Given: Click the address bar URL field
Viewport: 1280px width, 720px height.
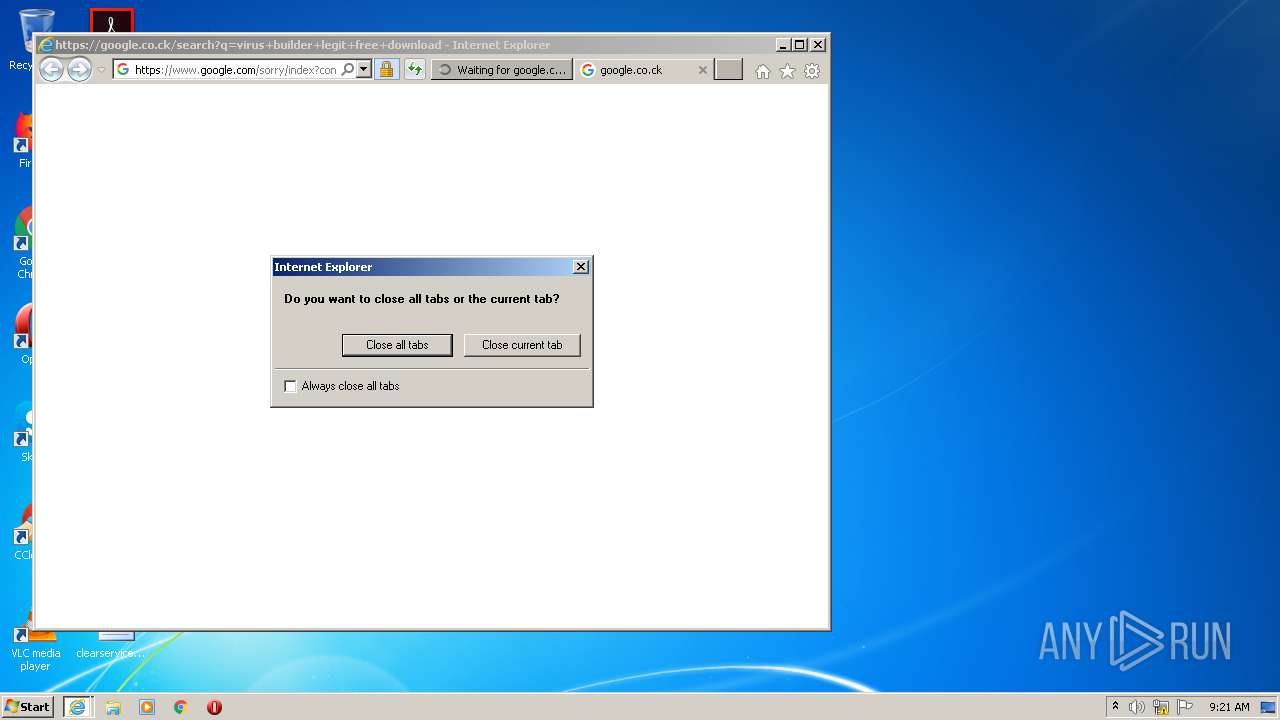Looking at the screenshot, I should [236, 70].
